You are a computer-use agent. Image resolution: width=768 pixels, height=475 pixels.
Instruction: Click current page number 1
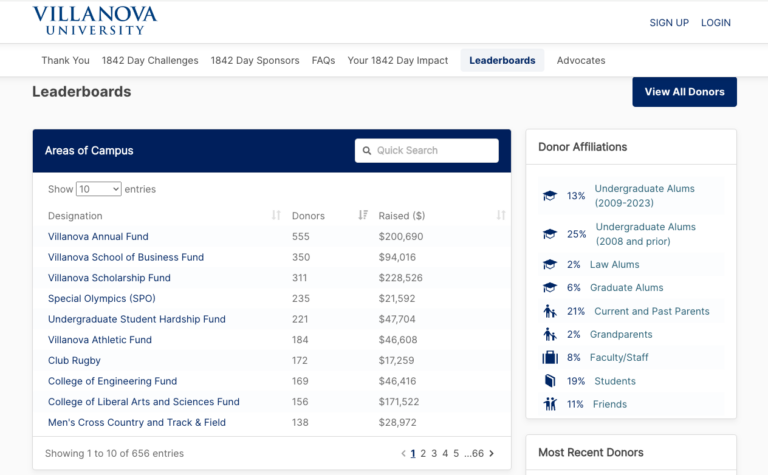[413, 453]
